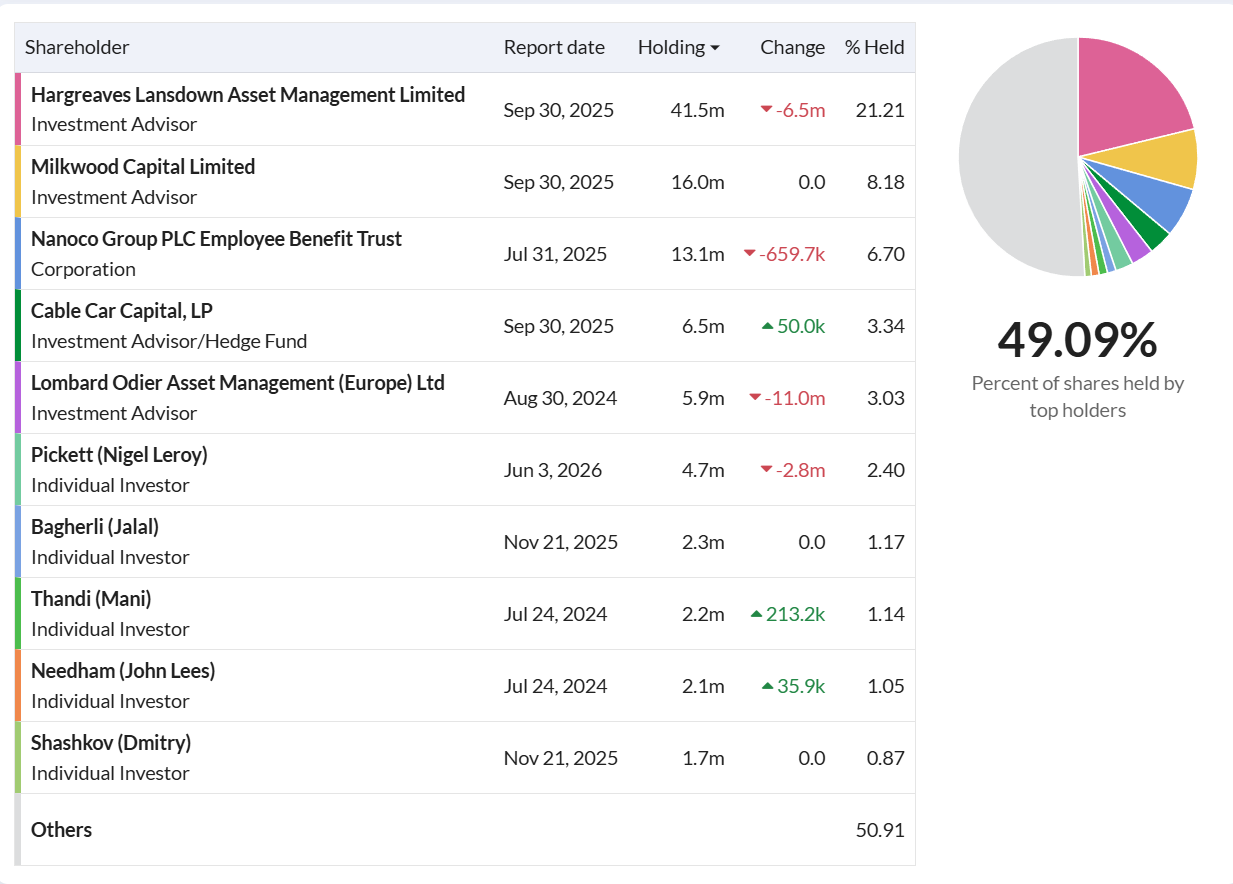Click the green up arrow beside 213.2k
Screen dimensions: 1233x884
point(757,614)
